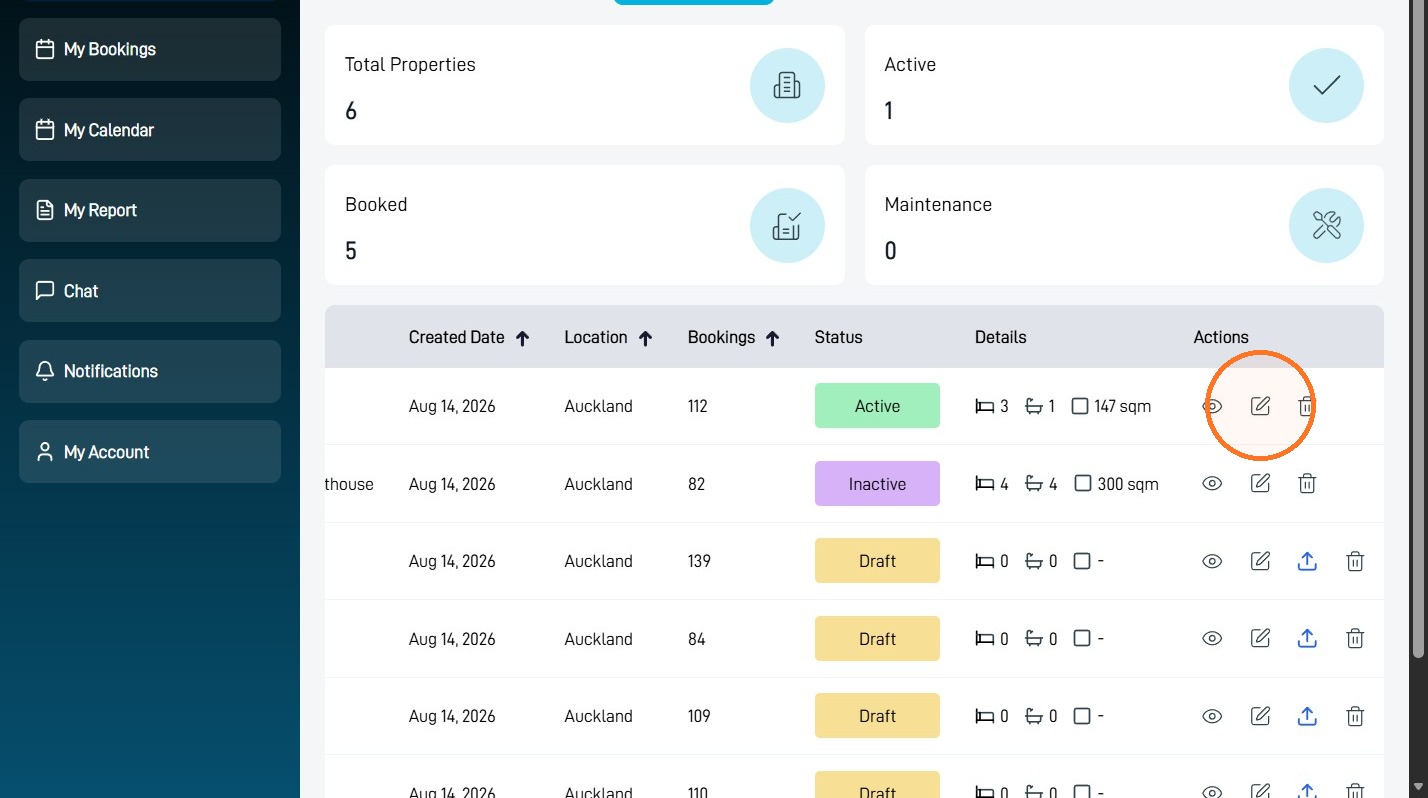Image resolution: width=1428 pixels, height=798 pixels.
Task: Delete the draft with 84 bookings
Action: (1355, 638)
